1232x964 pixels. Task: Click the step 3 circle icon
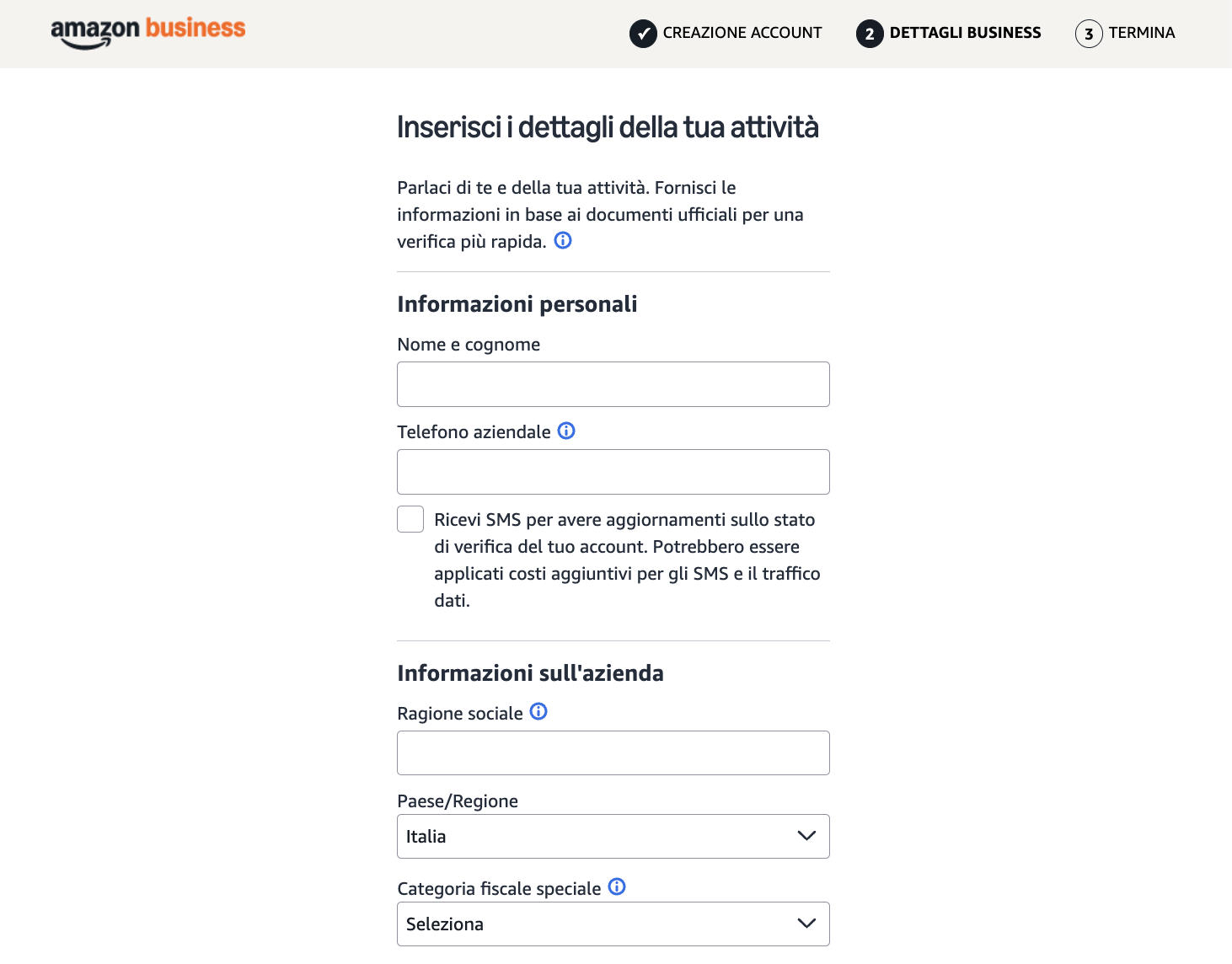point(1089,34)
